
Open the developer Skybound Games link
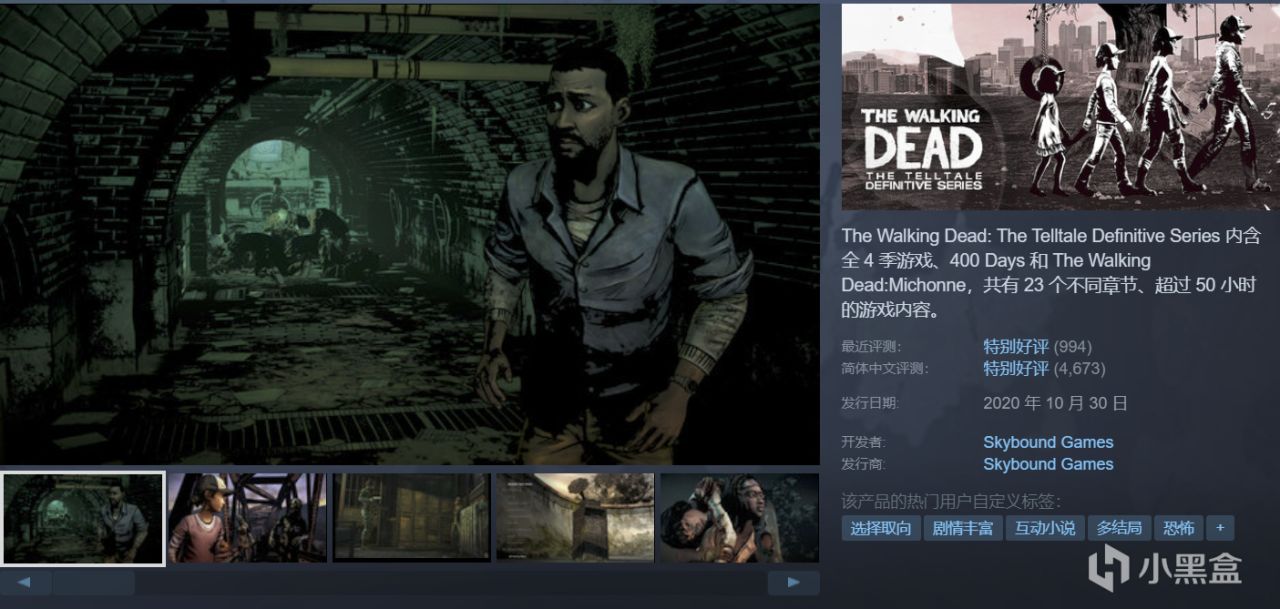[1048, 442]
